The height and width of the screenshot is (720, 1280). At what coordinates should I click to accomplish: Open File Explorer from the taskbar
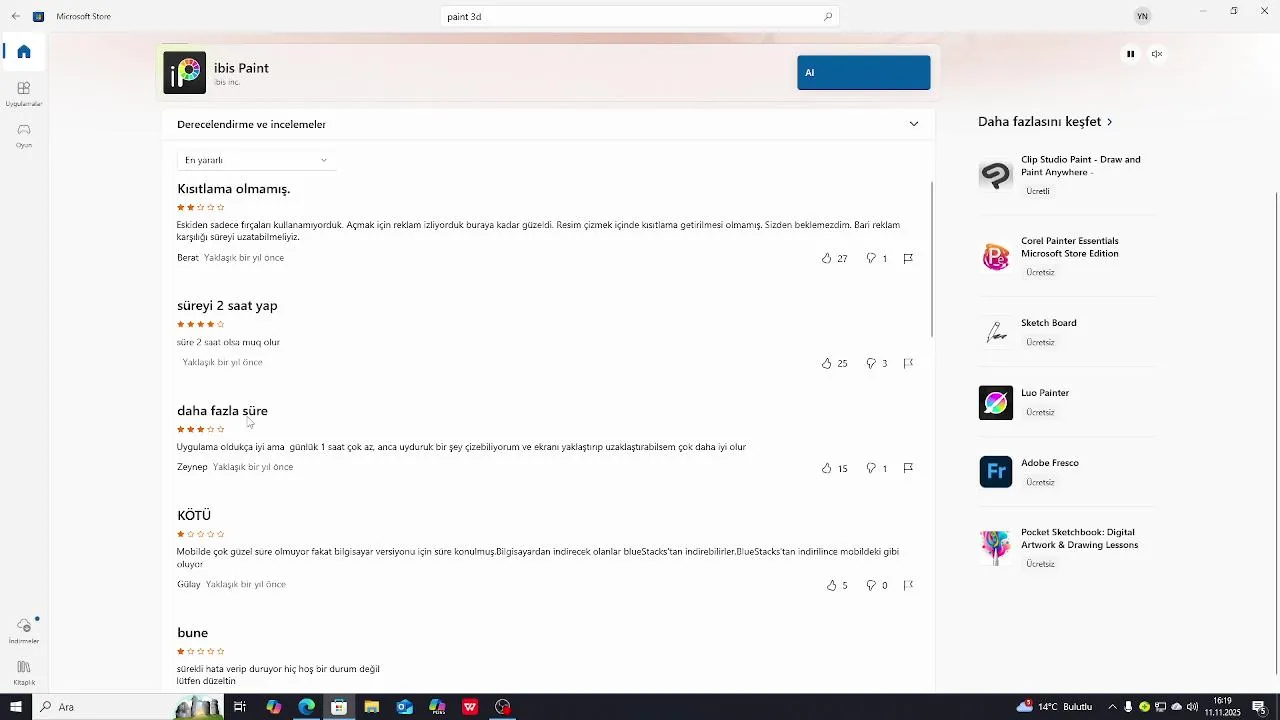click(x=371, y=707)
